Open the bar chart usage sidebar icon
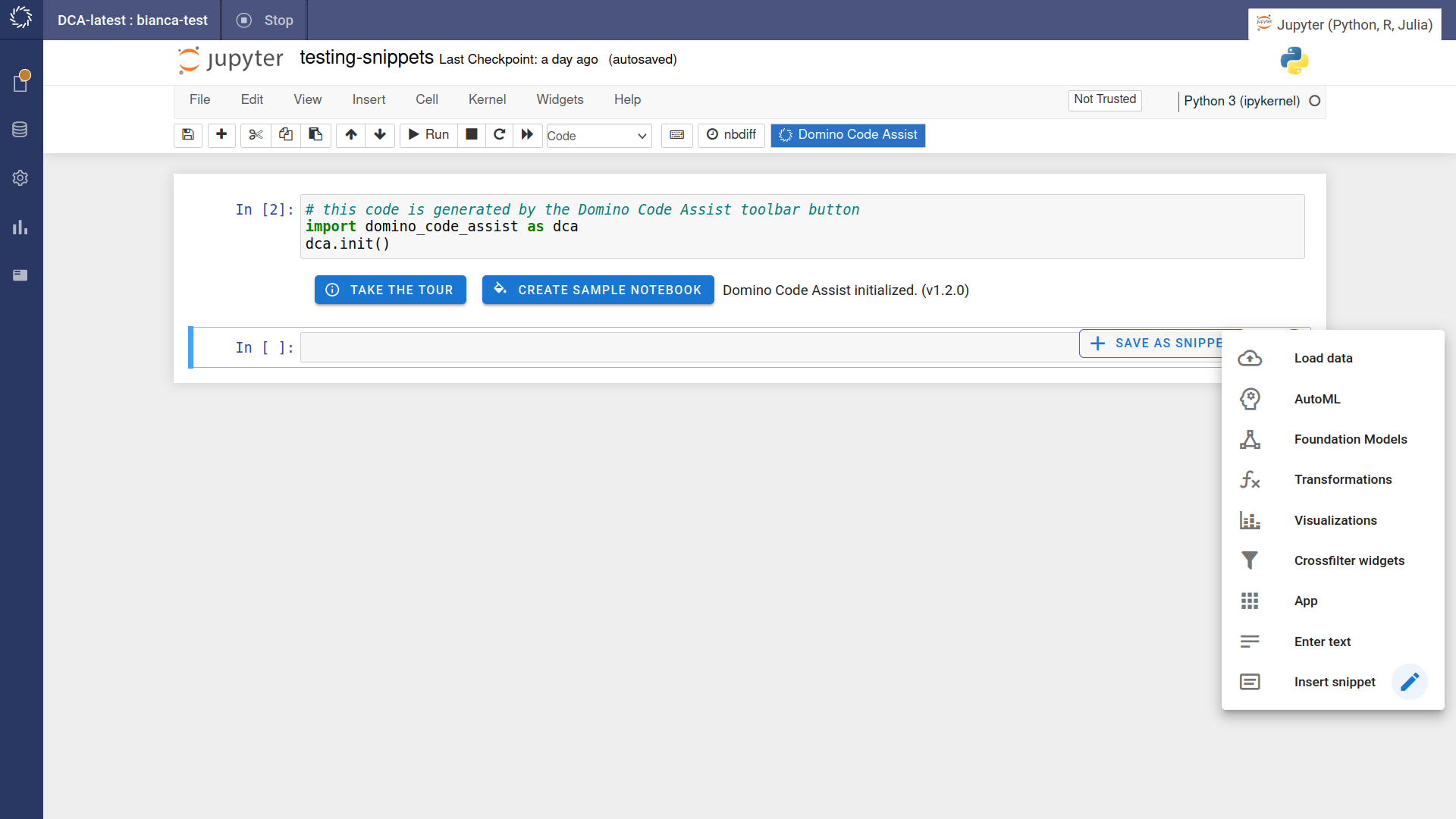 (x=20, y=227)
